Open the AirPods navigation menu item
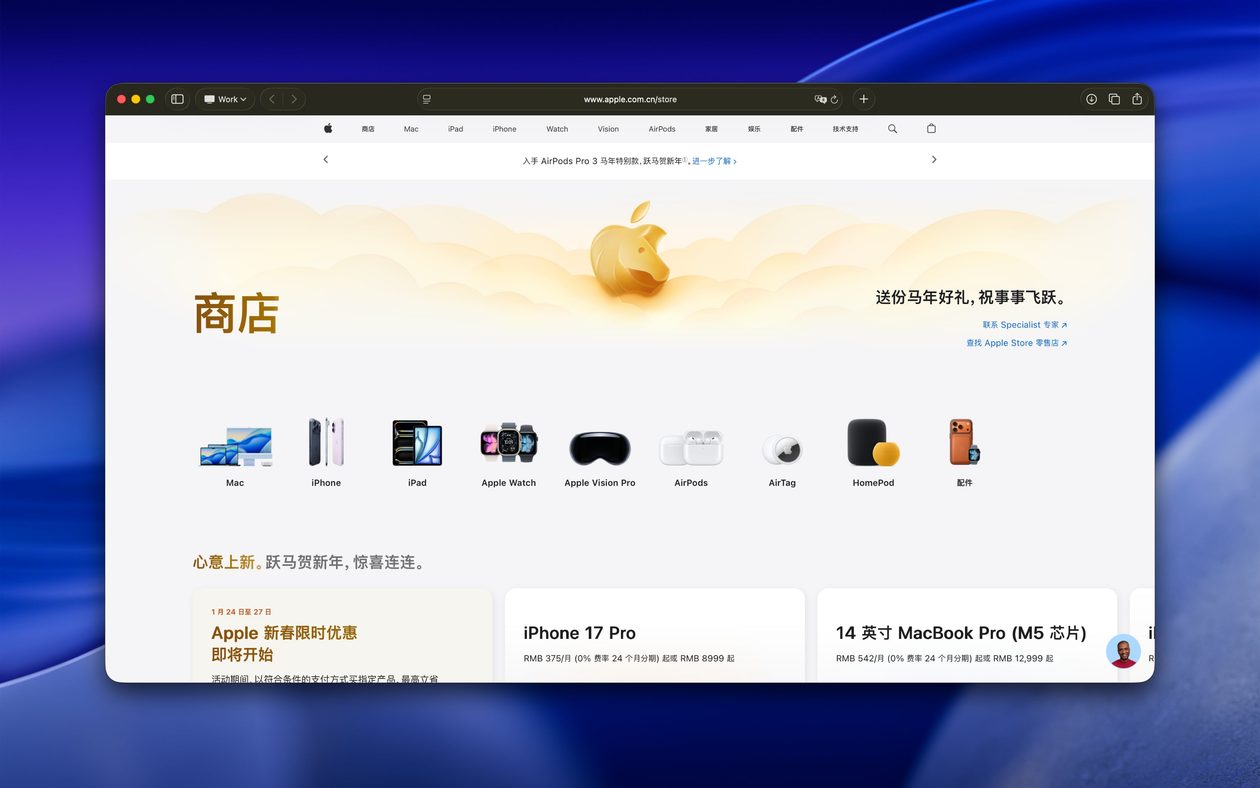This screenshot has height=788, width=1260. tap(662, 128)
